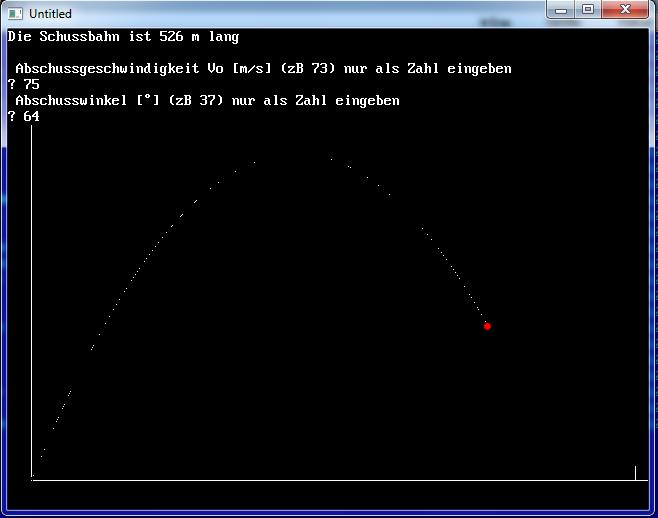Click the target marker tick on ground line

(635, 473)
